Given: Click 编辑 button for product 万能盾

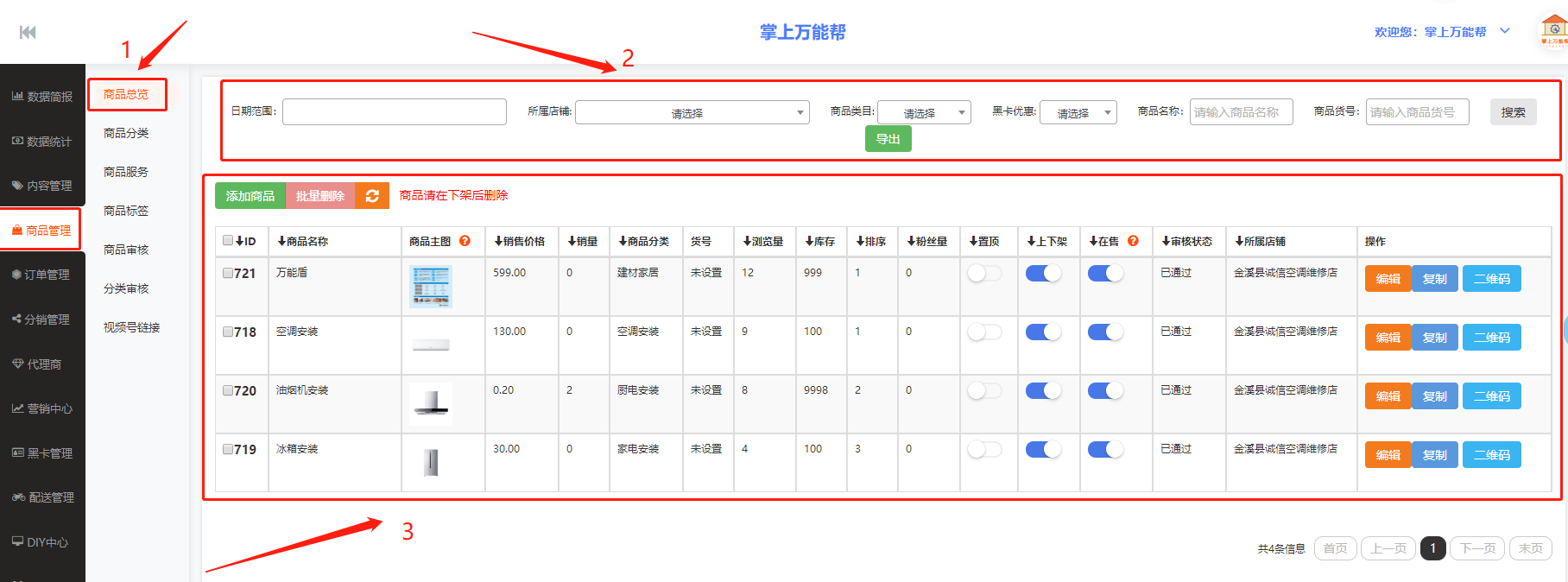Looking at the screenshot, I should pos(1388,279).
